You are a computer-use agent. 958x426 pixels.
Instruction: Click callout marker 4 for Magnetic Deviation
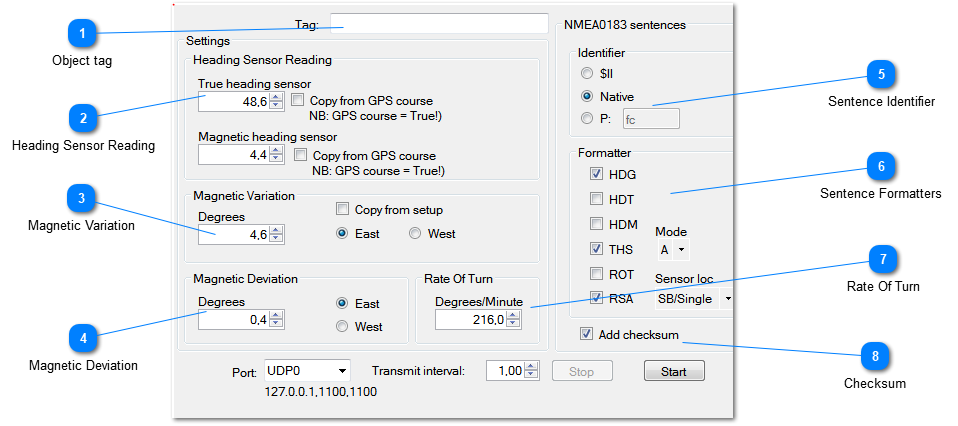[83, 339]
